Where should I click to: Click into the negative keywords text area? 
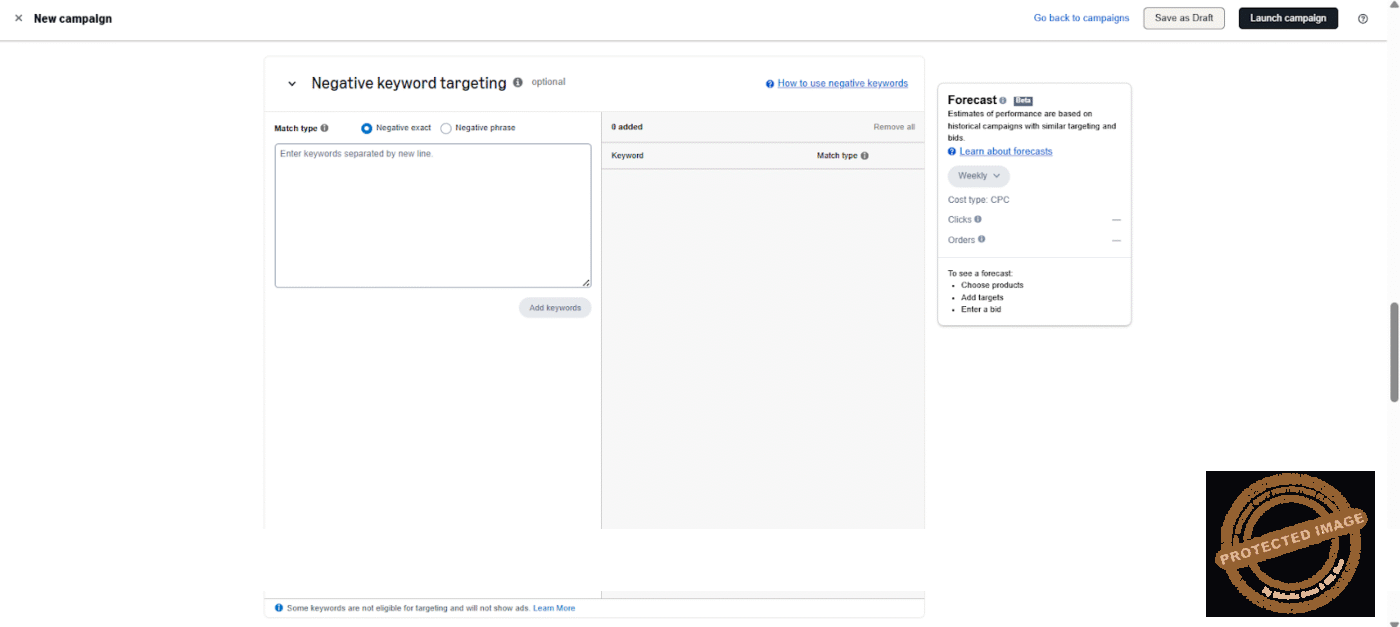[433, 215]
